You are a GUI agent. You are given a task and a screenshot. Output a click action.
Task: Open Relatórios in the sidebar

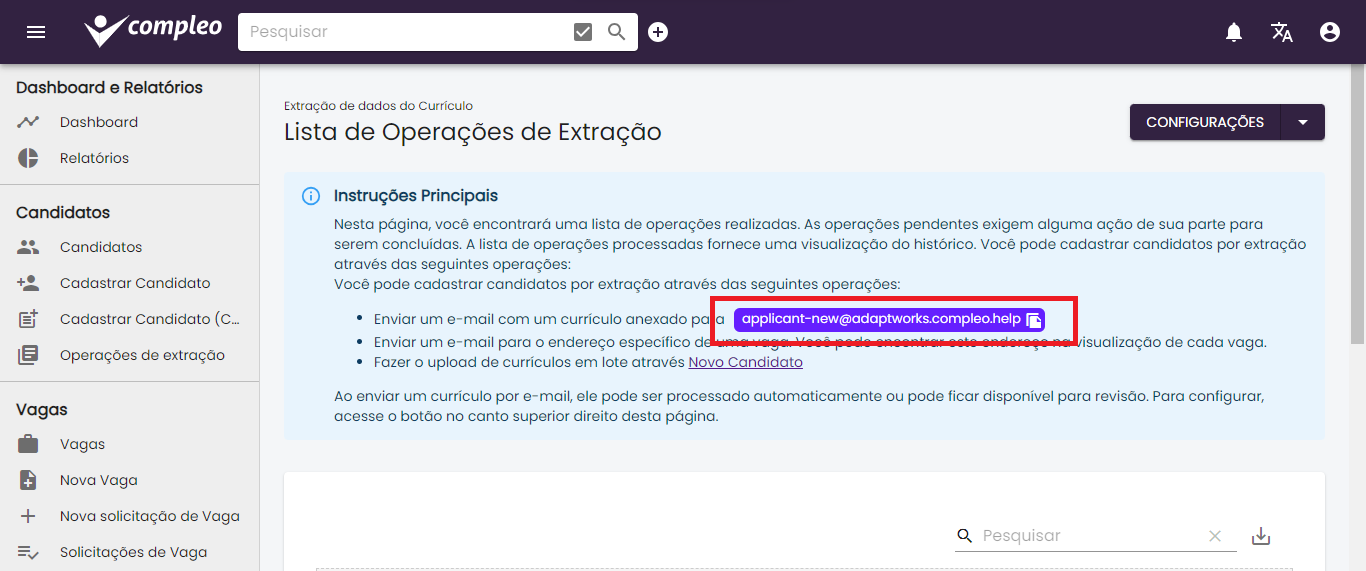click(x=94, y=158)
